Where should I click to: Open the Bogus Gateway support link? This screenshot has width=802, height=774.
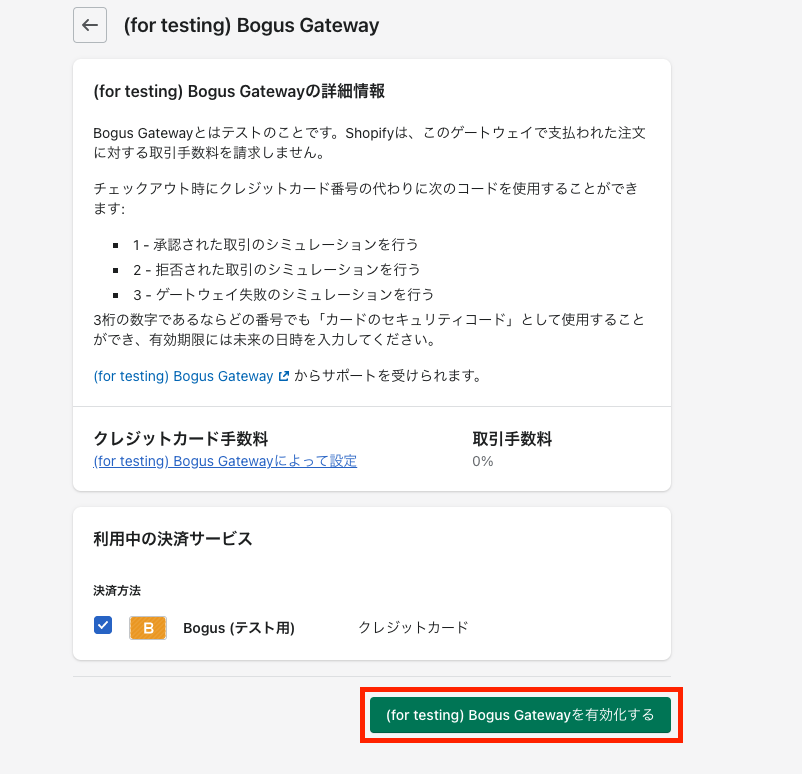point(183,376)
